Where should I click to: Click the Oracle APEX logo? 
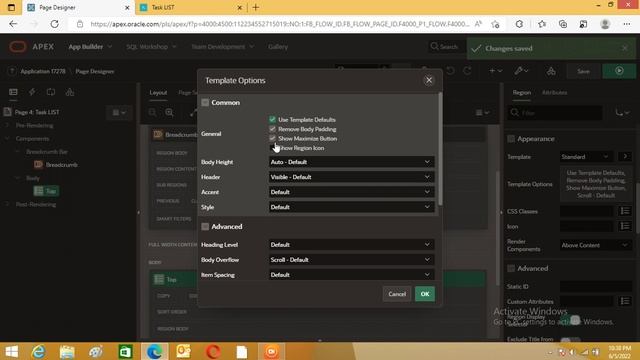pos(31,47)
